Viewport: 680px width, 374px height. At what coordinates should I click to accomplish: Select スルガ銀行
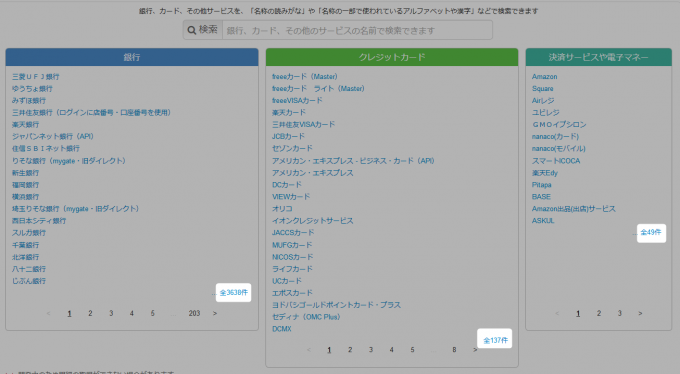(x=29, y=233)
